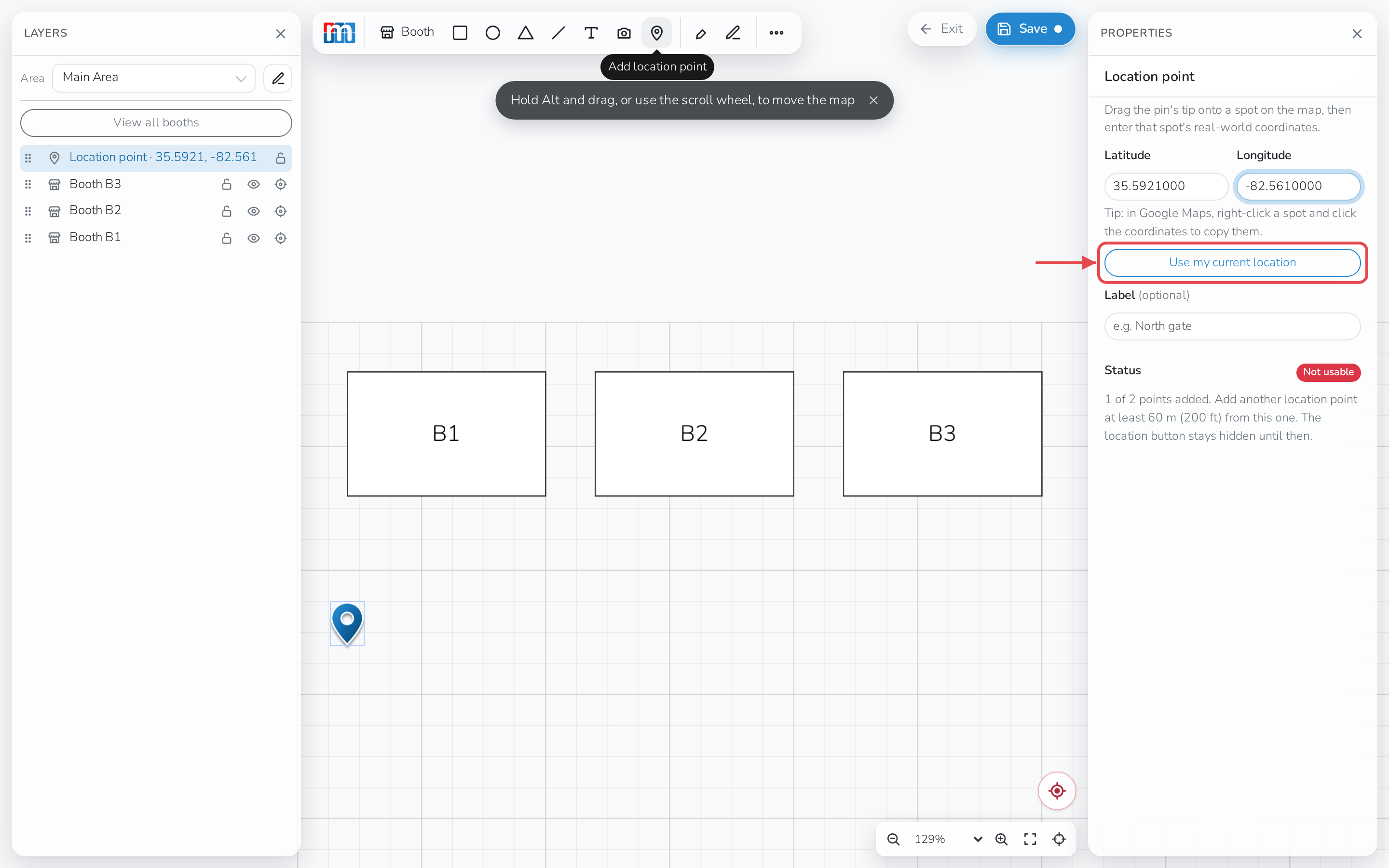Click the red locate target button on canvas
Viewport: 1389px width, 868px height.
[1057, 791]
